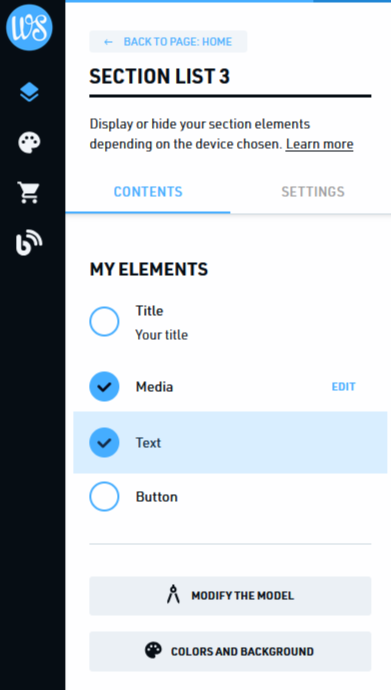Open the layers pages icon in sidebar
The height and width of the screenshot is (690, 391).
coord(29,92)
